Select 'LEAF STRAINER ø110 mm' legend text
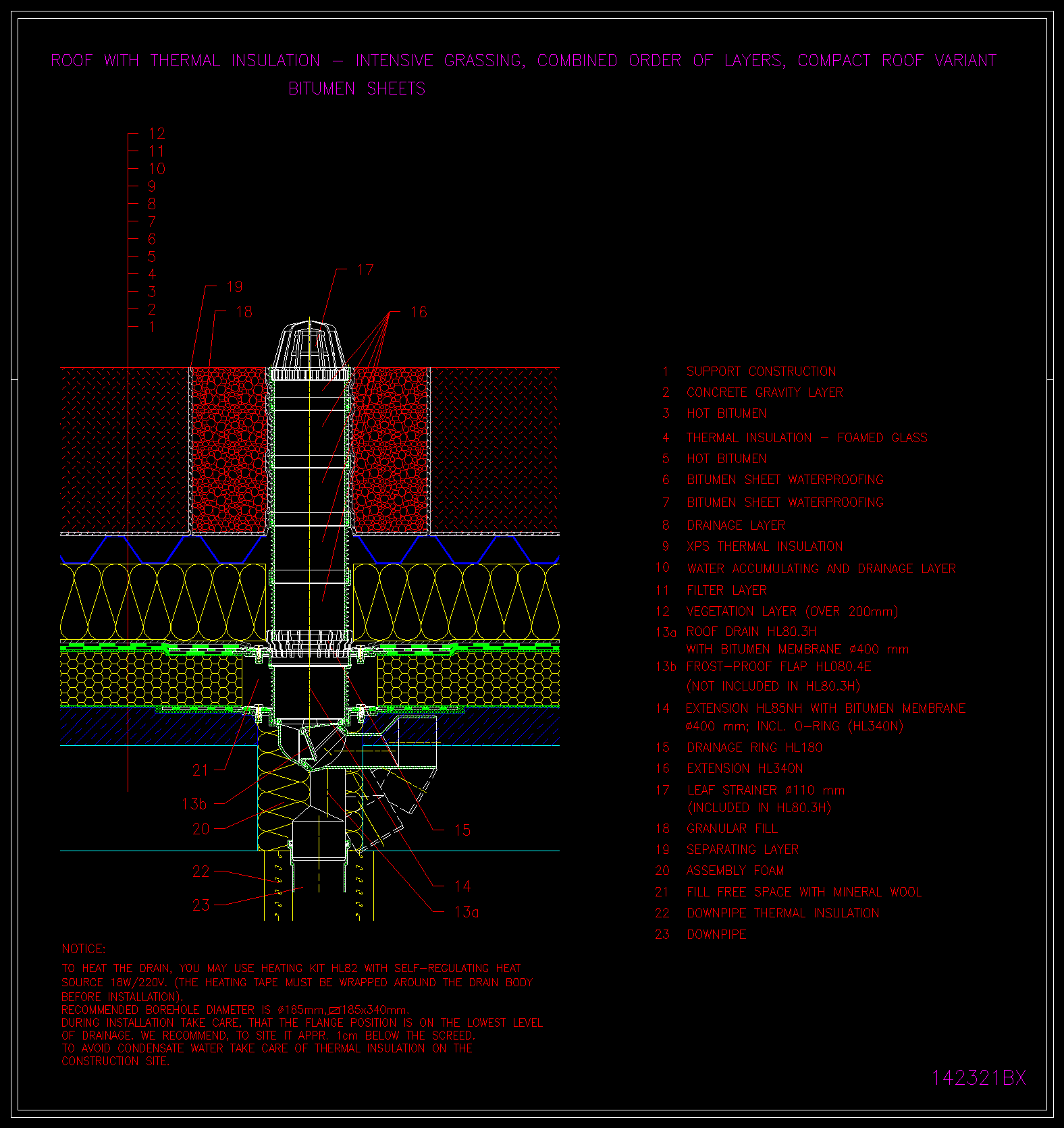Viewport: 1064px width, 1128px height. coord(766,790)
